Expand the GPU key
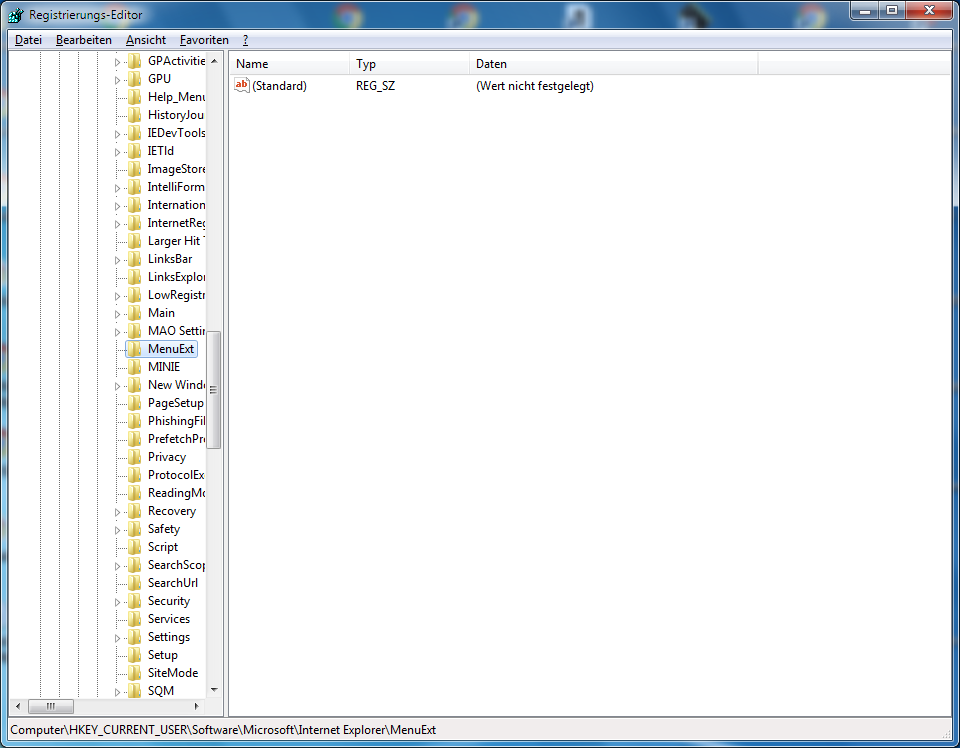The width and height of the screenshot is (960, 748). (117, 80)
